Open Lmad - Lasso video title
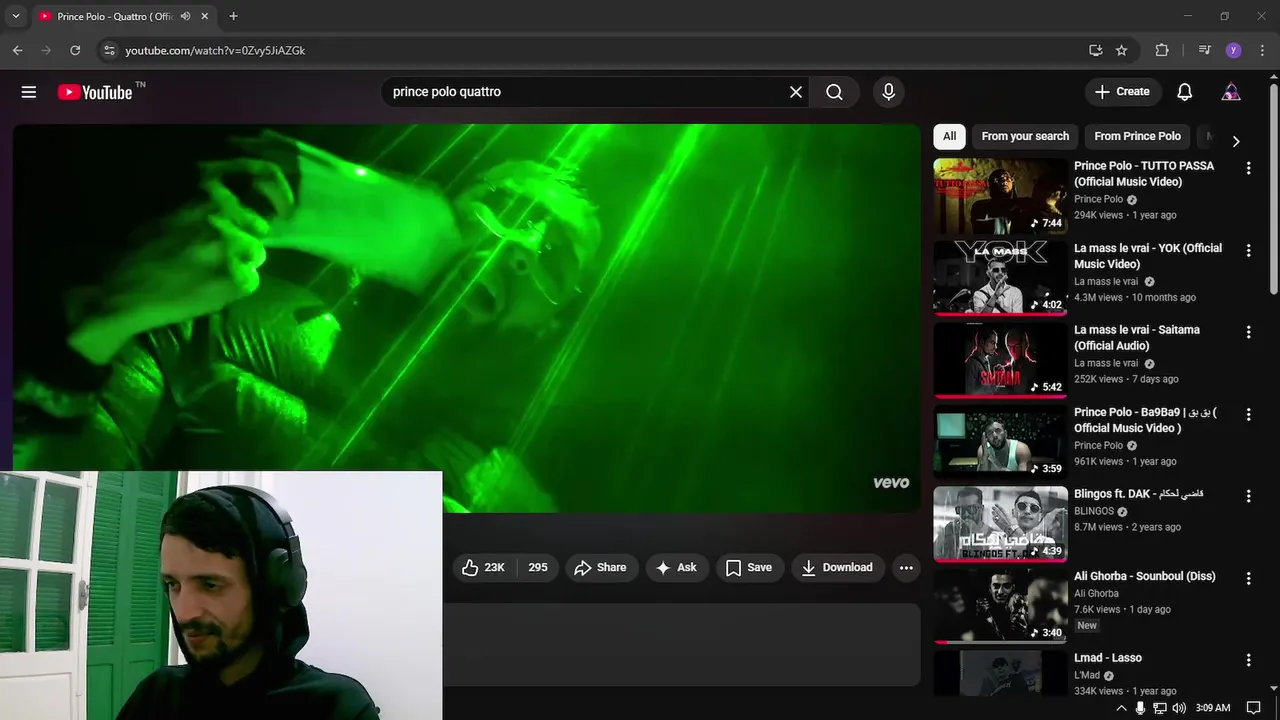 1108,658
